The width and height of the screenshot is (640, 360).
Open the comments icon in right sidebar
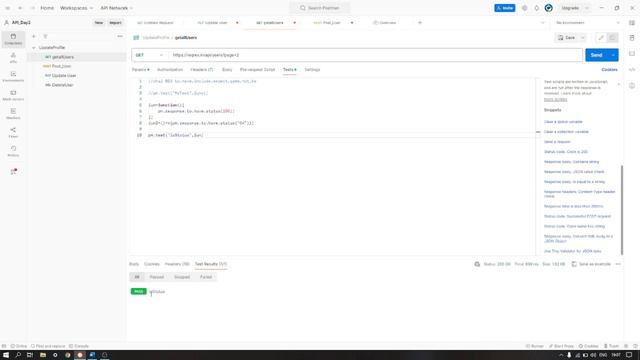click(x=632, y=53)
